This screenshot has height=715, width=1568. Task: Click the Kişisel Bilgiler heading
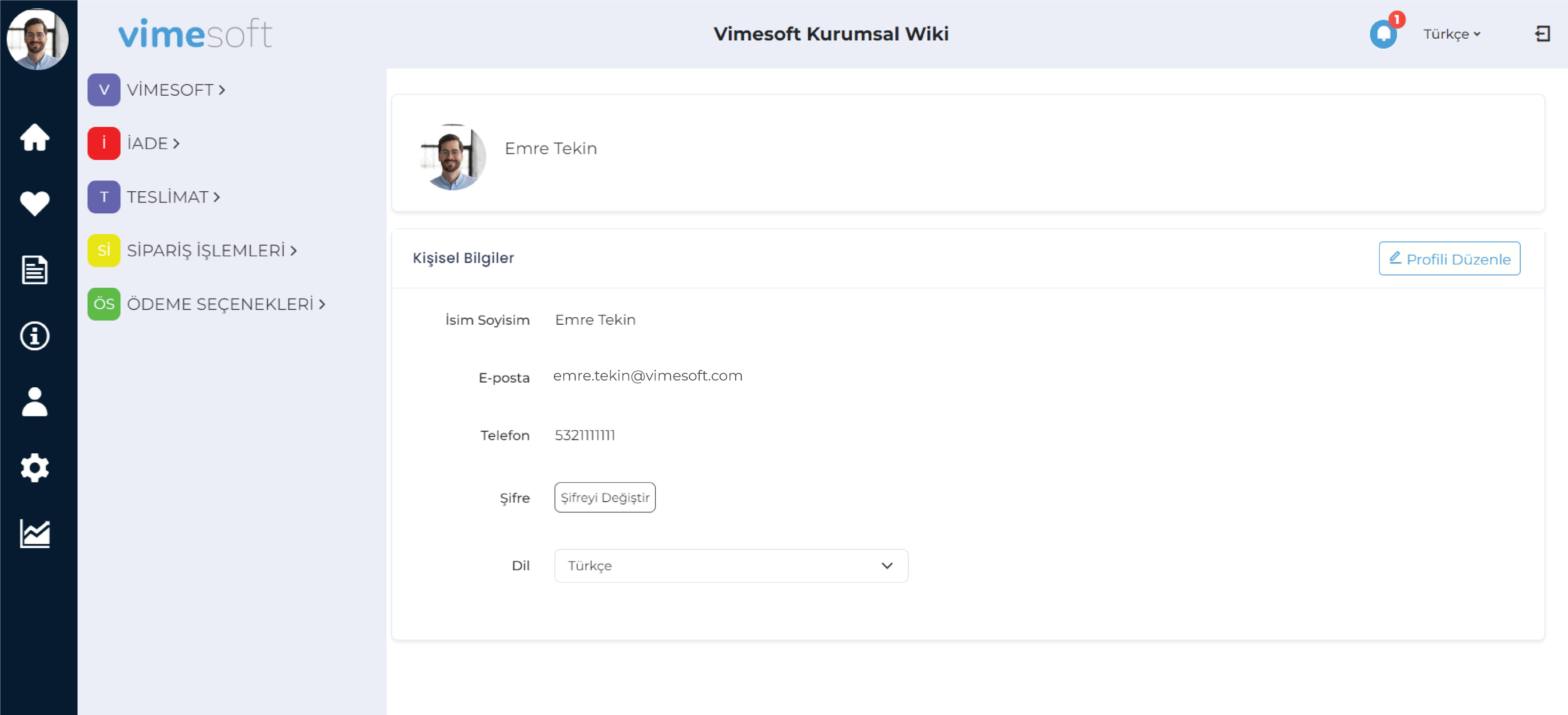463,258
